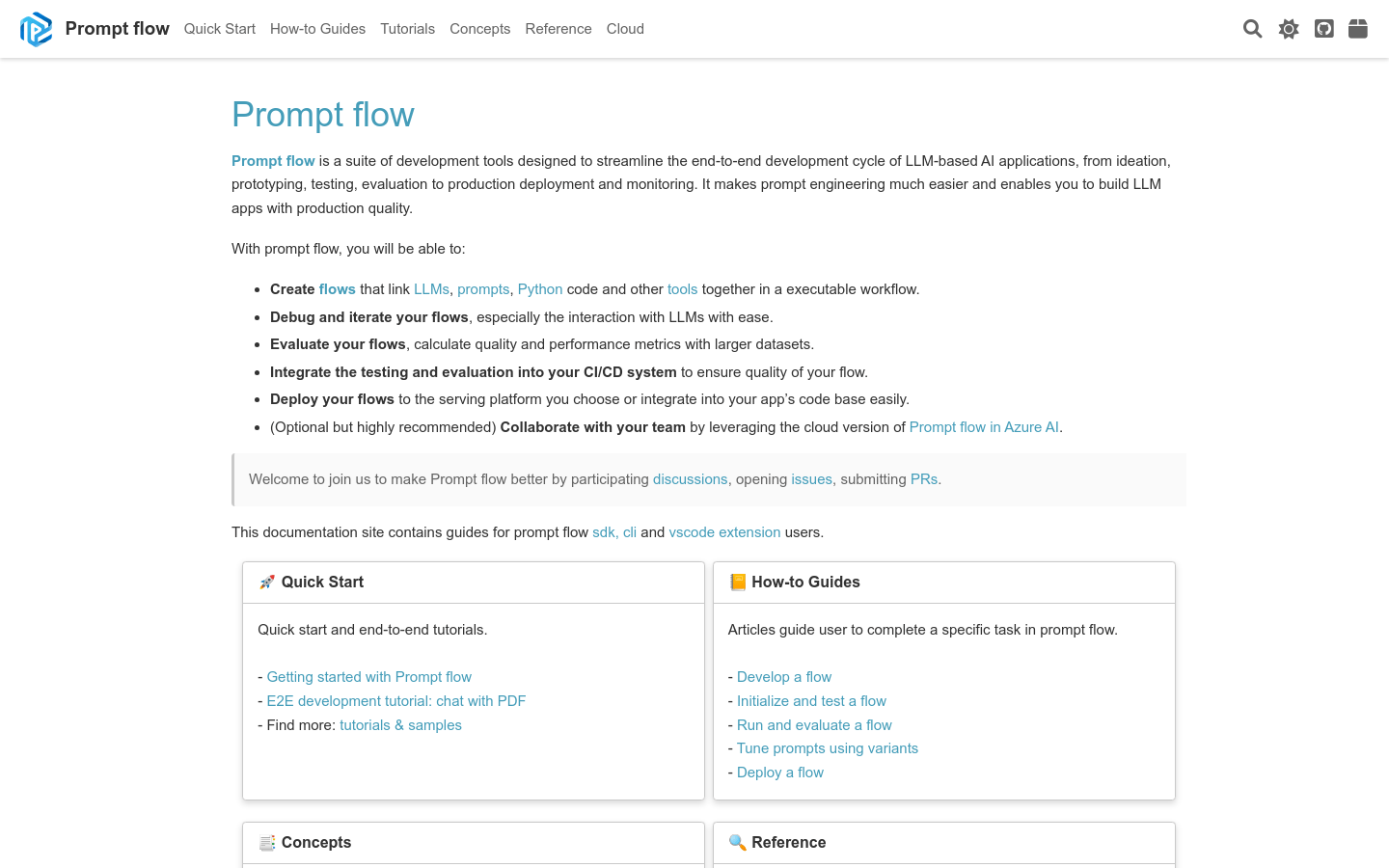Go to How-to Guides in navbar

(317, 29)
